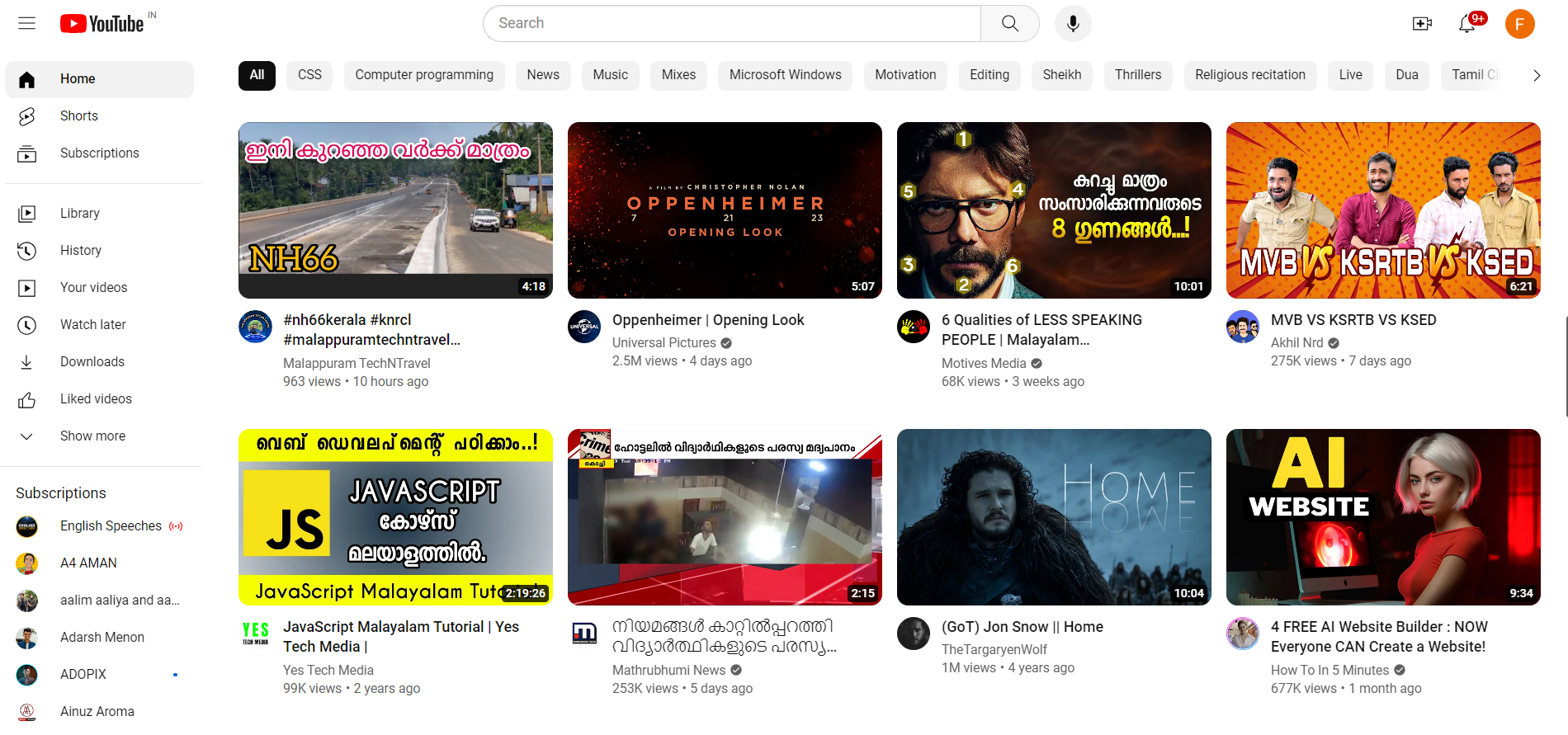Open Motives Media channel avatar

914,327
